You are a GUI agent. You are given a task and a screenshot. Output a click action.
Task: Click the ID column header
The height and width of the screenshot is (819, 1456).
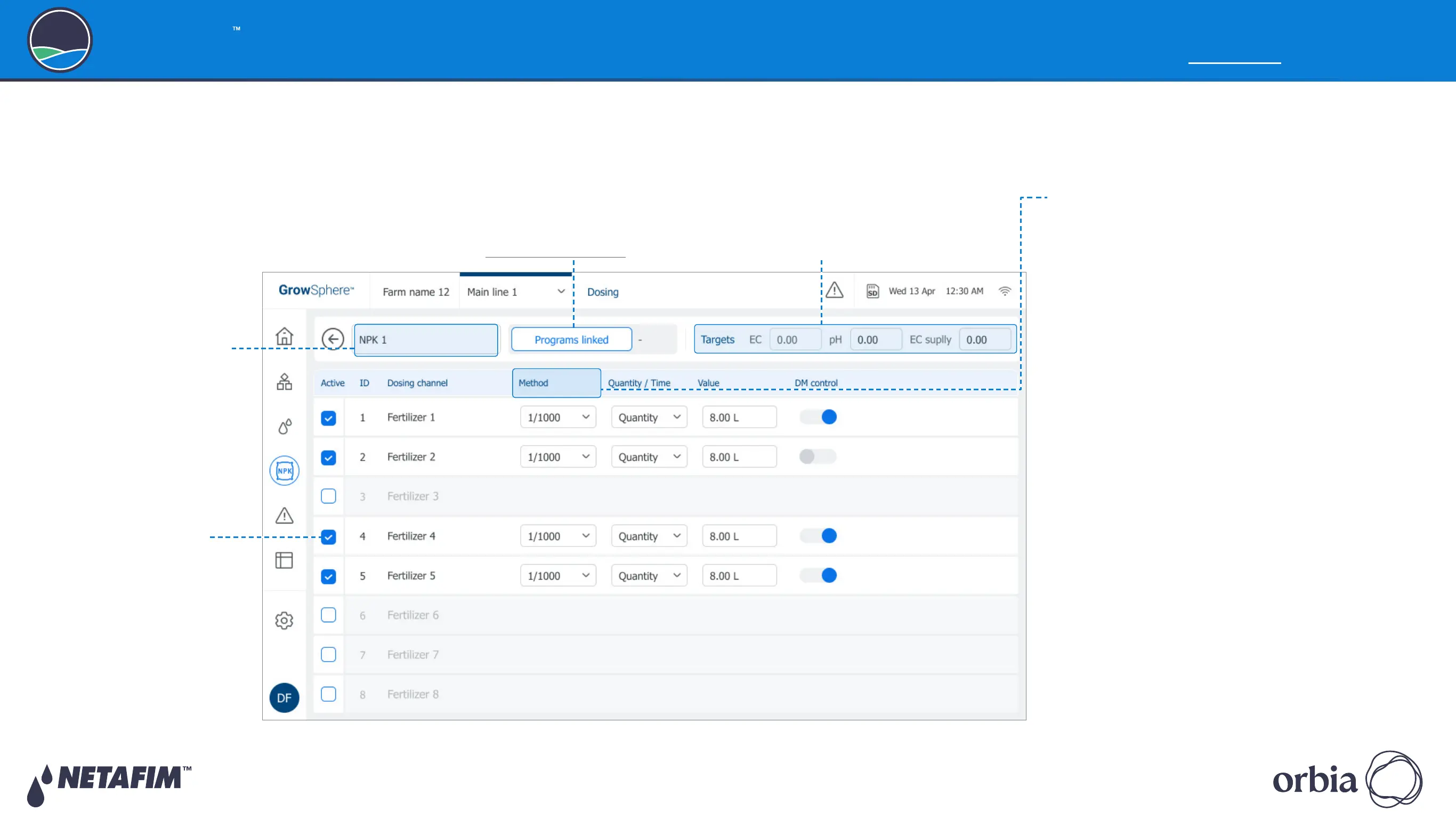364,383
